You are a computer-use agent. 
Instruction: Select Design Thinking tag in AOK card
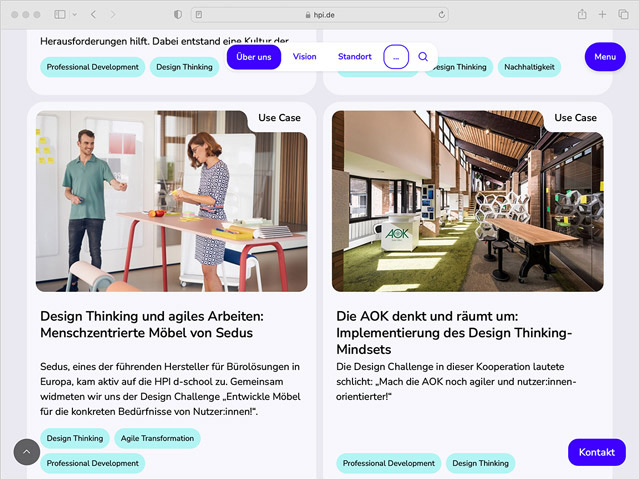click(480, 463)
